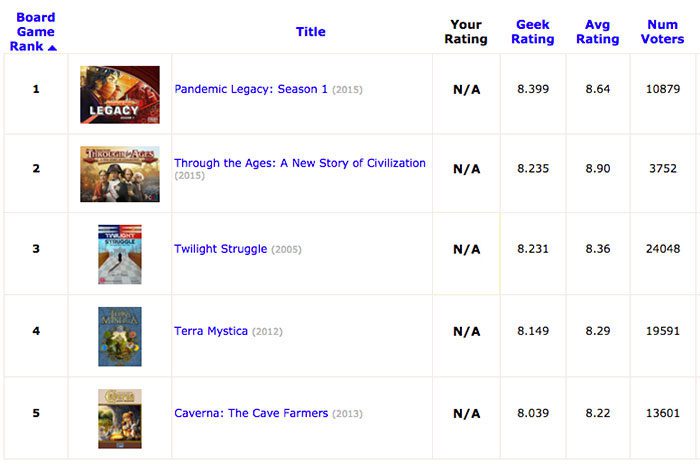
Task: Open the Through the Ages cover image
Action: point(120,174)
